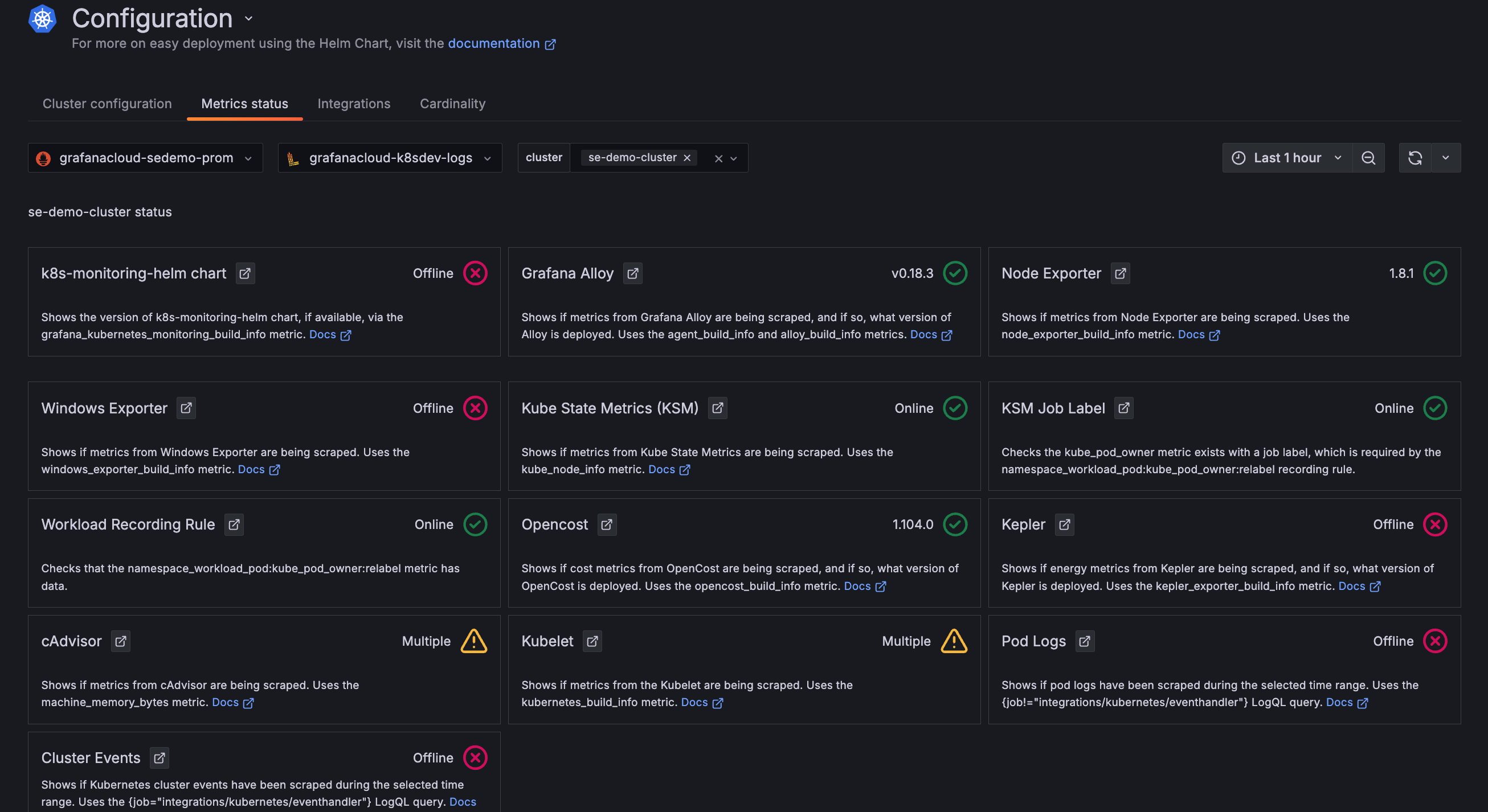
Task: Open the Grafana Alloy external link icon
Action: click(632, 273)
